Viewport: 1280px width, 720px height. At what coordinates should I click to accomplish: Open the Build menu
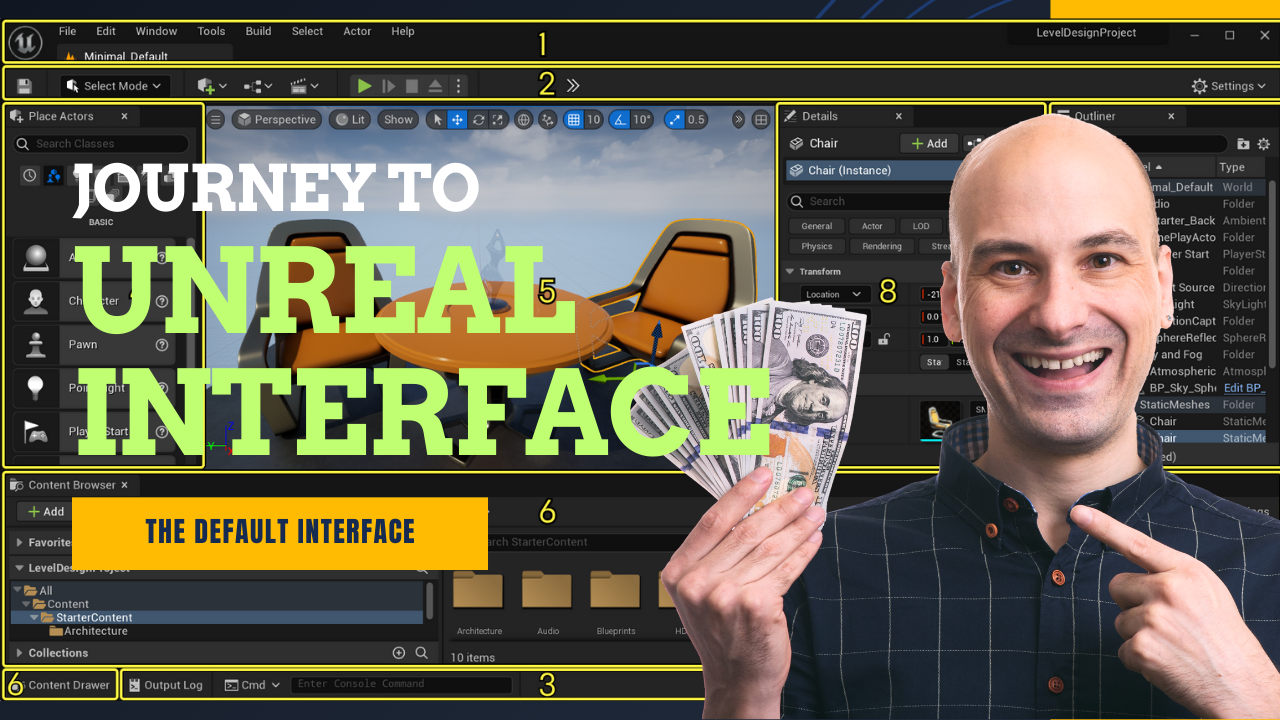[258, 31]
